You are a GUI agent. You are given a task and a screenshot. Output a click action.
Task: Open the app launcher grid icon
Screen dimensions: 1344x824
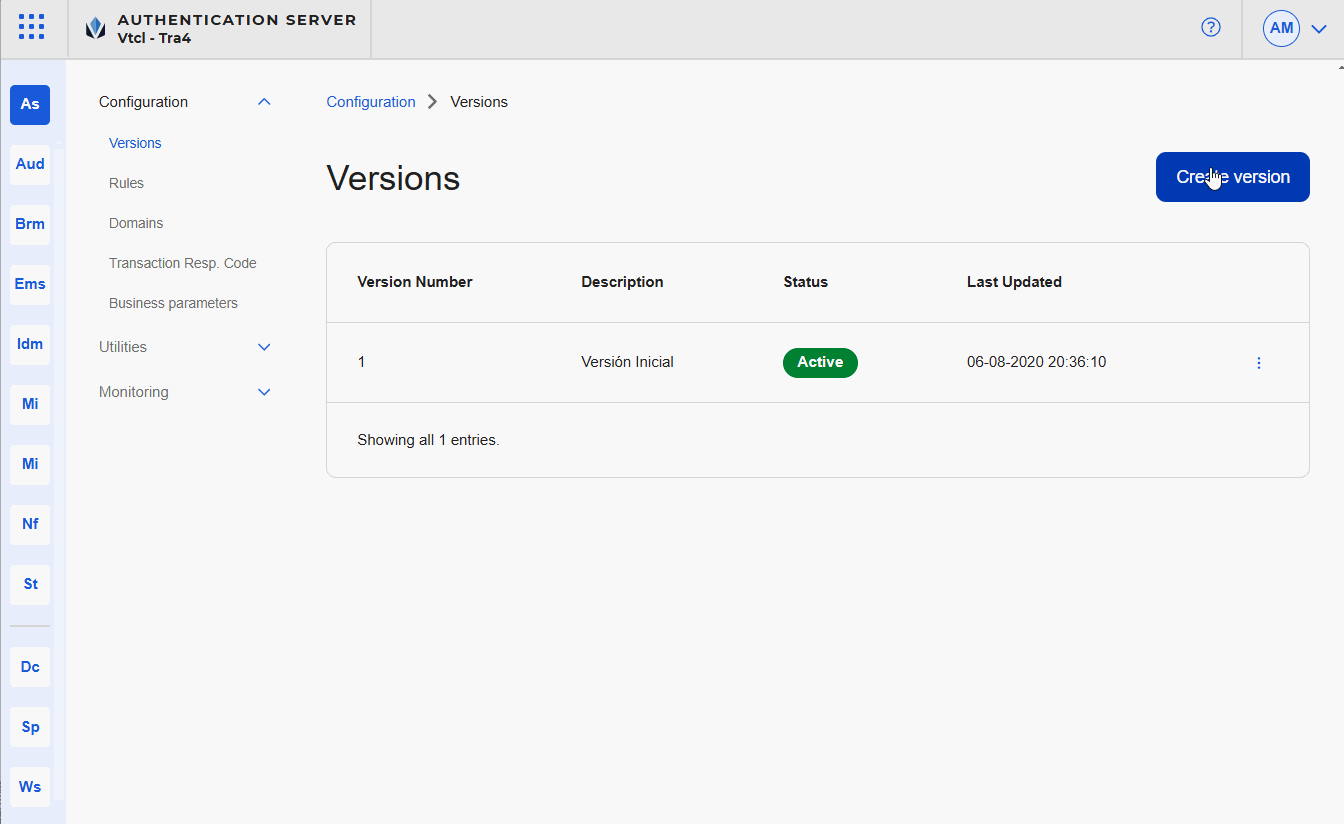(x=31, y=27)
